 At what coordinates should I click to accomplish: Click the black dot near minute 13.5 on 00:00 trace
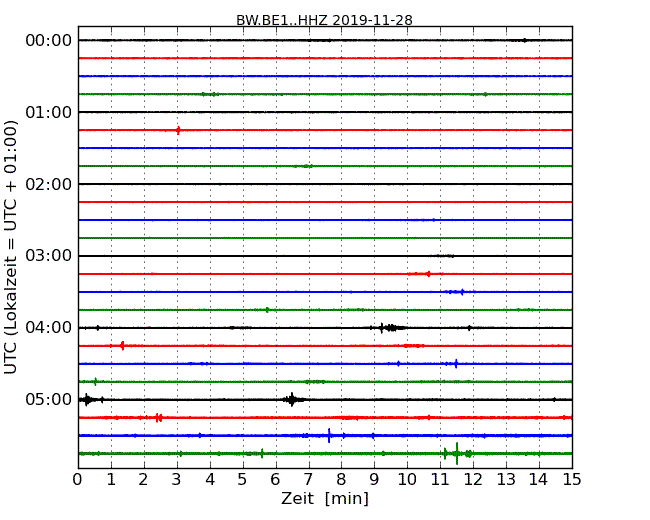point(524,40)
